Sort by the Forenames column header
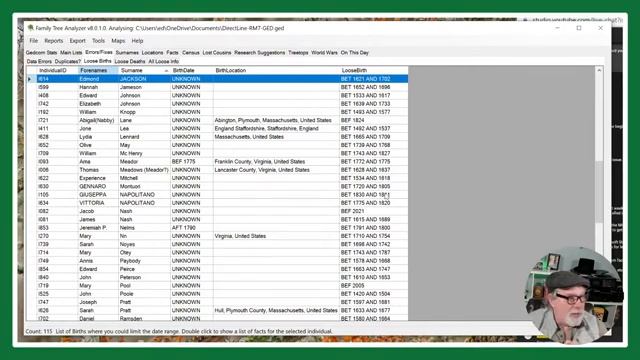The height and width of the screenshot is (360, 640). [98, 70]
